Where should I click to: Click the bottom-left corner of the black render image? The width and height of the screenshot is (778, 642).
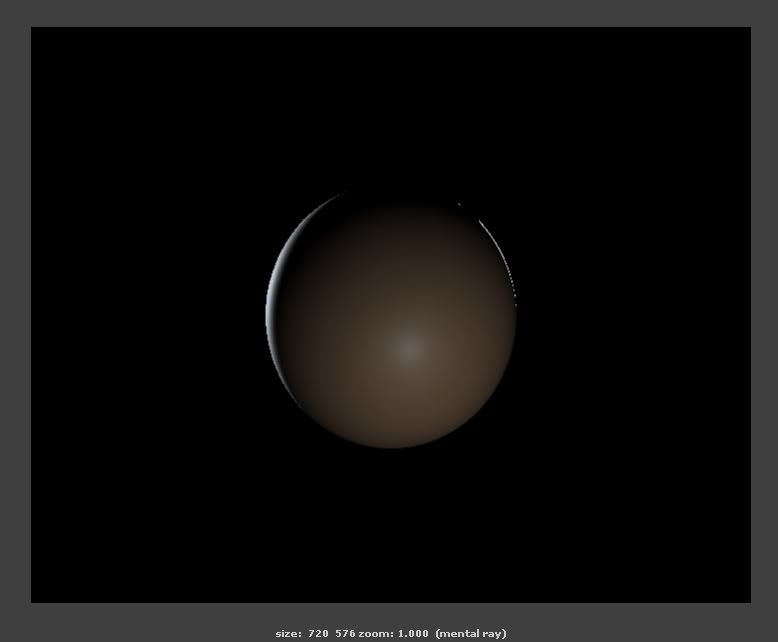[33, 600]
